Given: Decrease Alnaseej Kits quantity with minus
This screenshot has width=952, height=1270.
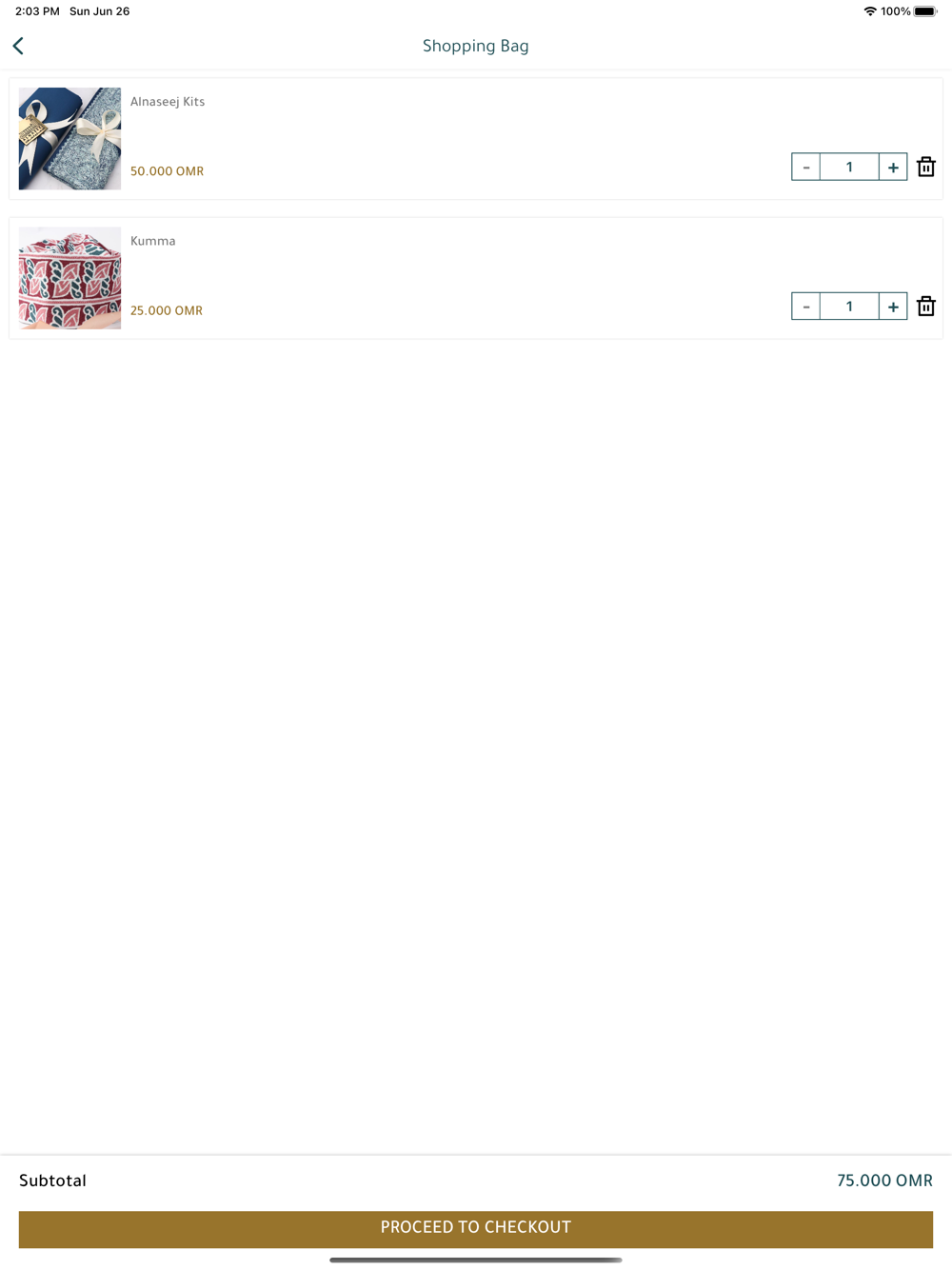Looking at the screenshot, I should (x=805, y=168).
